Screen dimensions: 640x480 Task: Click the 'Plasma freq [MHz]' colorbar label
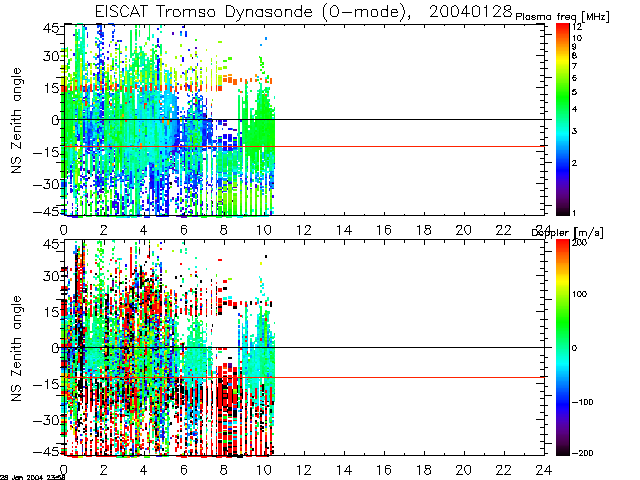[x=562, y=17]
